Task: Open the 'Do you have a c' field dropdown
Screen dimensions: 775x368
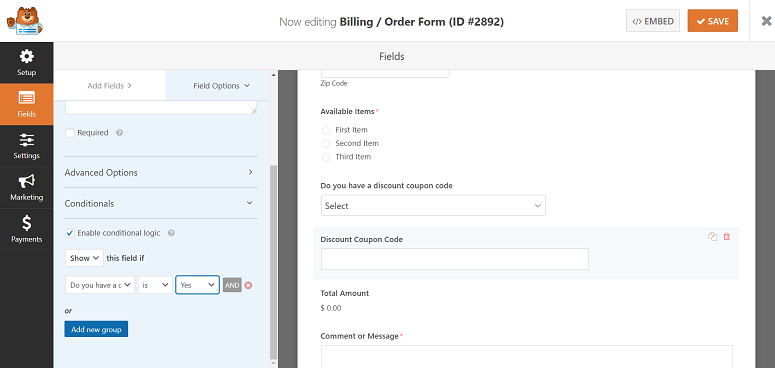Action: pos(100,285)
